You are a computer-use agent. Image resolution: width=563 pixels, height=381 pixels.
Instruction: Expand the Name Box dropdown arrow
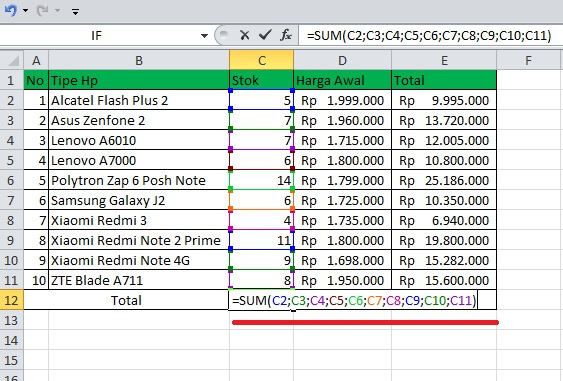coord(204,36)
